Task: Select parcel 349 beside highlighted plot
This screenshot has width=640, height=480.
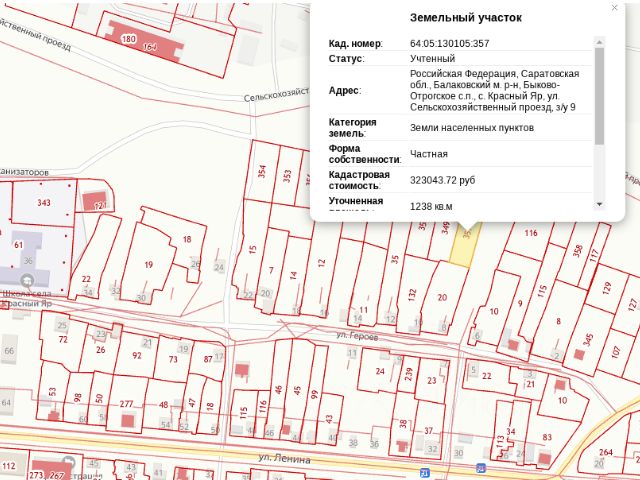Action: (445, 227)
